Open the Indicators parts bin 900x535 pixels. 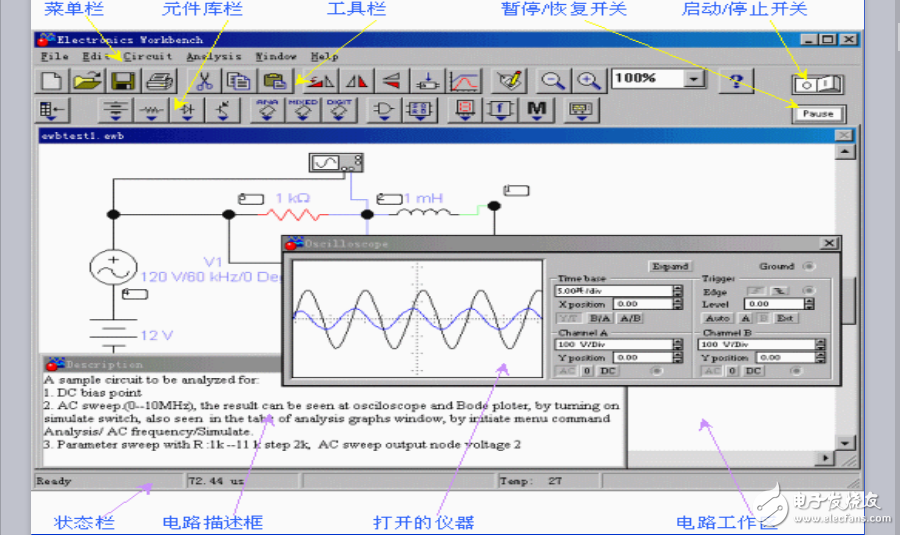pyautogui.click(x=465, y=110)
